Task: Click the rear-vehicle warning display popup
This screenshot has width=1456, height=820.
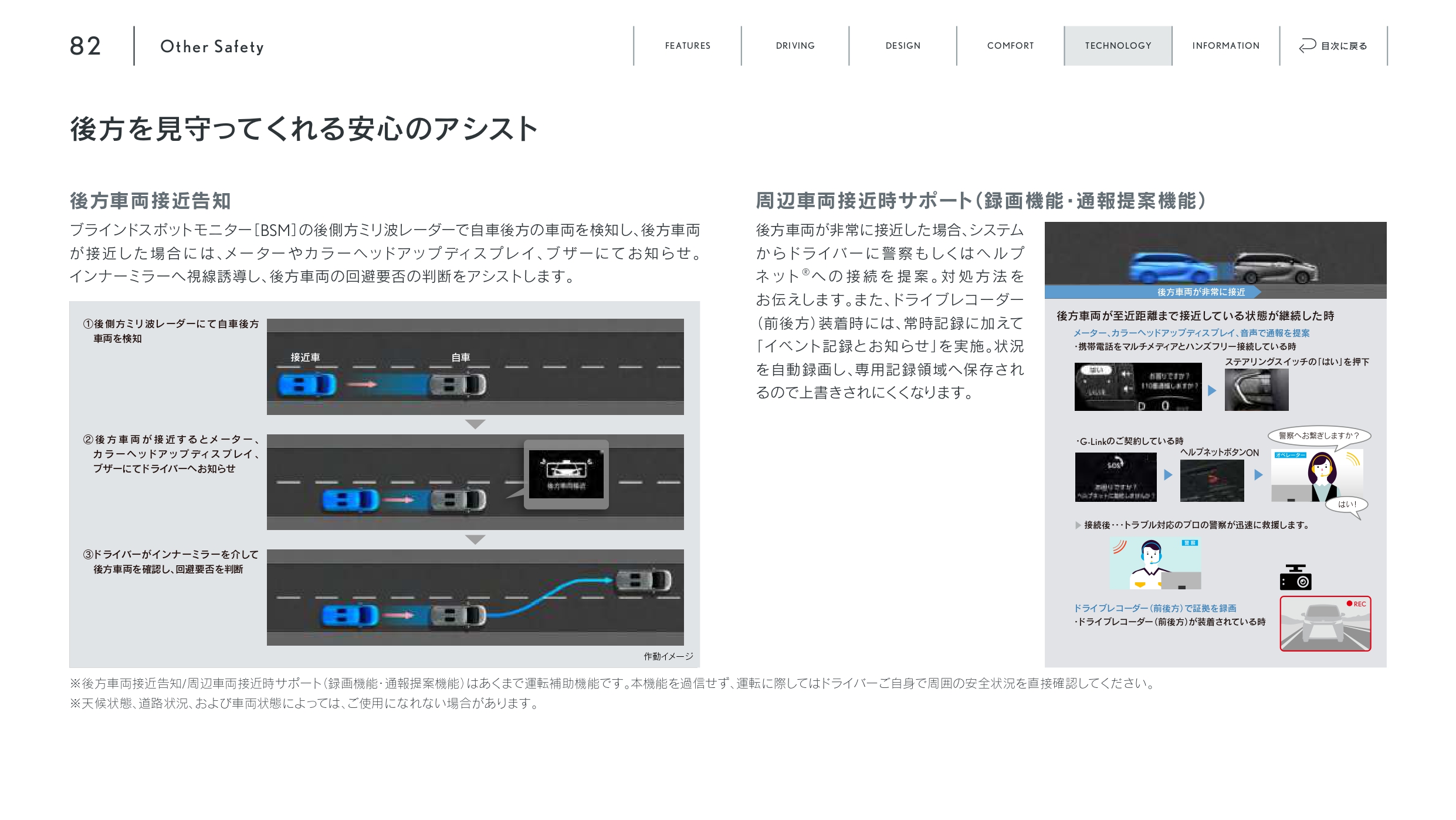Action: click(566, 474)
